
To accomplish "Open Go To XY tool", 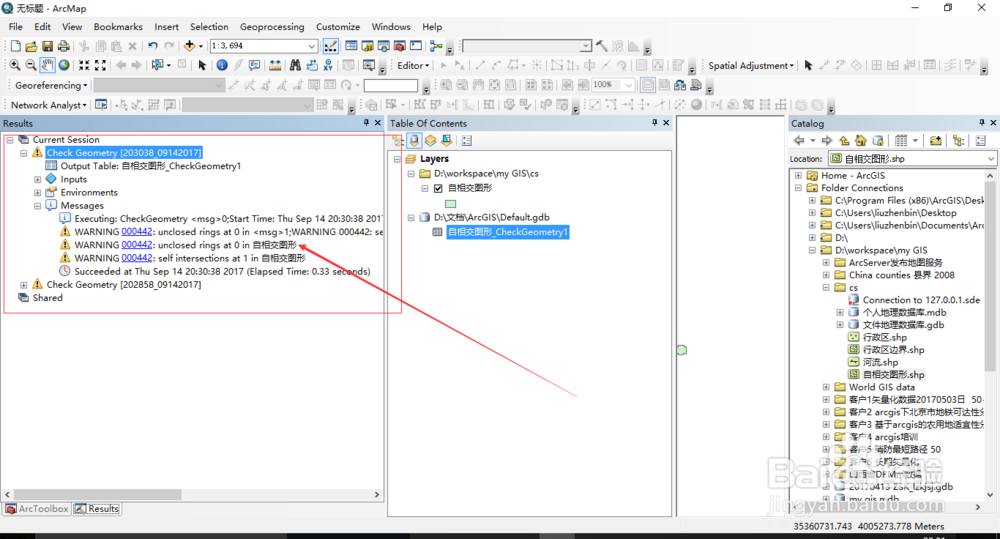I will [328, 65].
